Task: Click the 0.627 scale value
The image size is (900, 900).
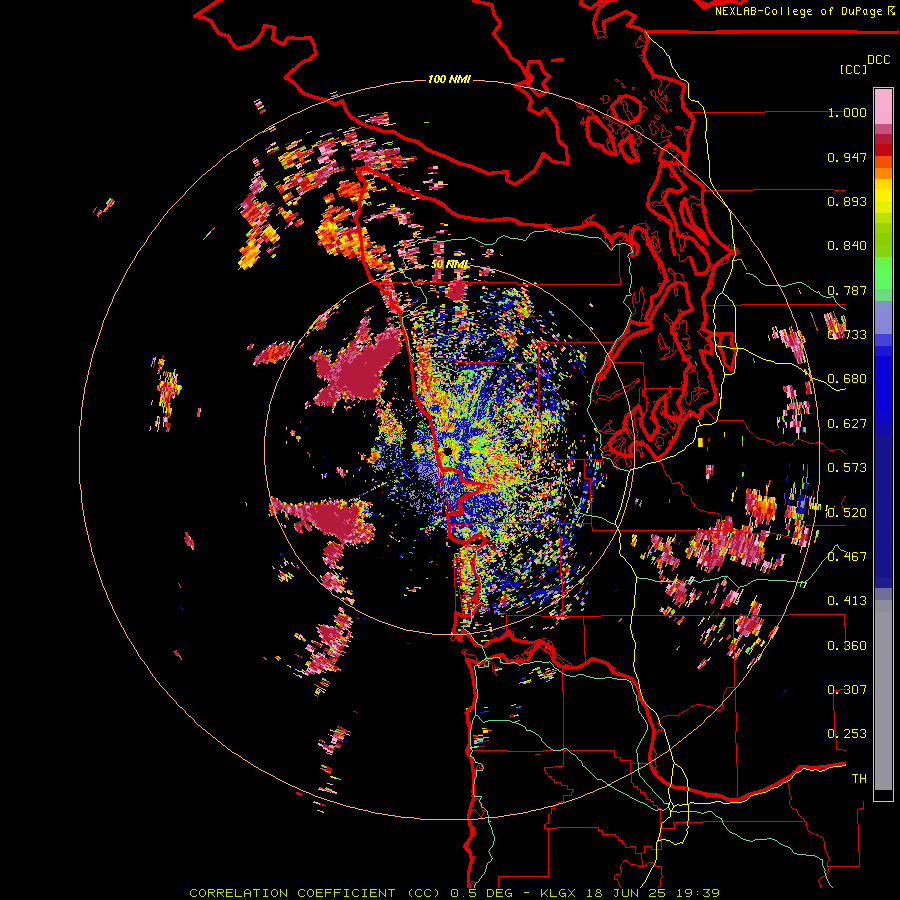Action: (847, 424)
